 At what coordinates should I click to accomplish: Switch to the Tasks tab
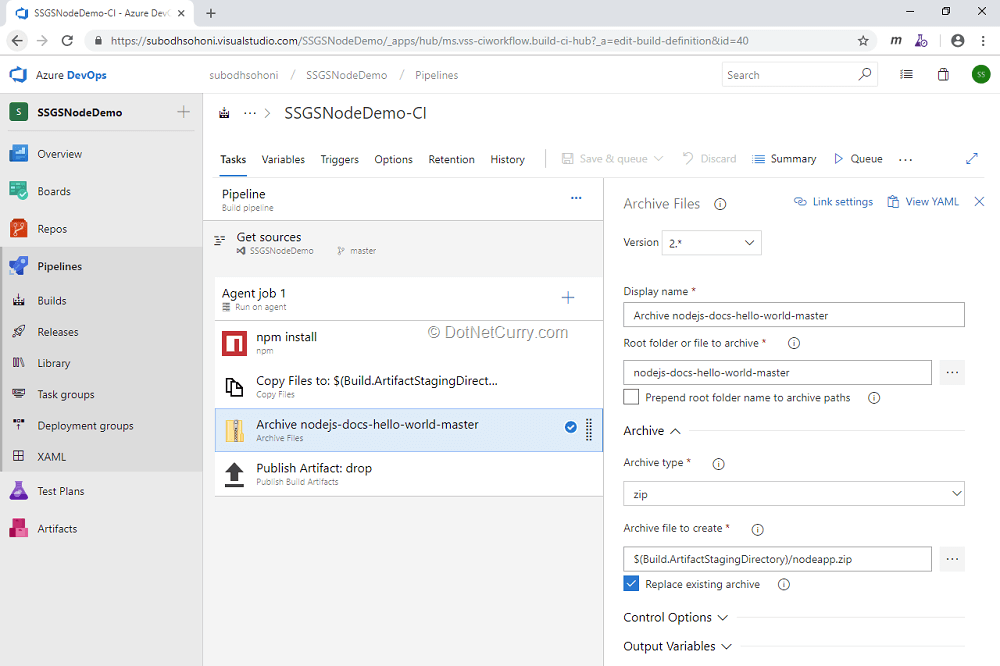point(233,159)
